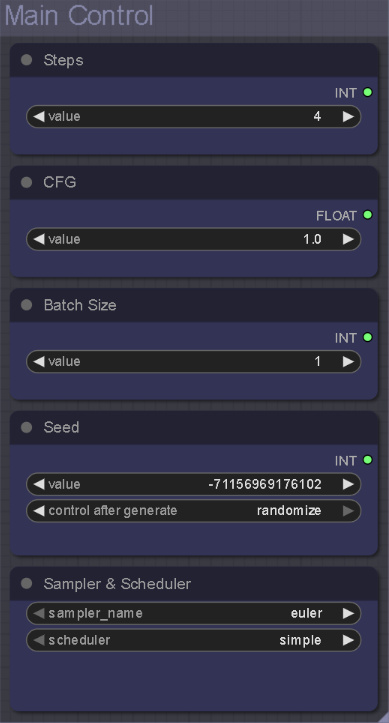Collapse the Sampler & Scheduler node dot

27,584
